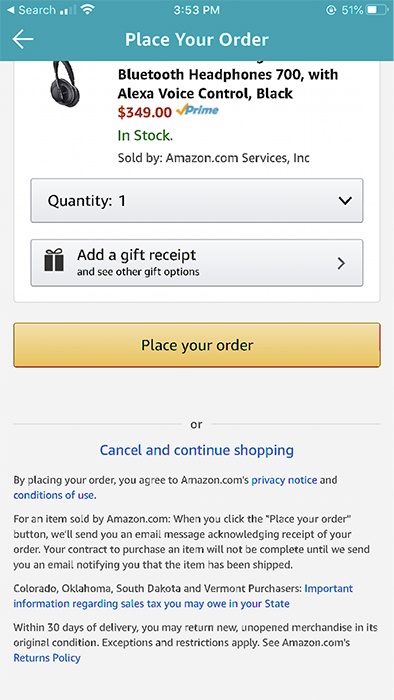This screenshot has height=700, width=394.
Task: Open the privacy notice link
Action: point(284,480)
